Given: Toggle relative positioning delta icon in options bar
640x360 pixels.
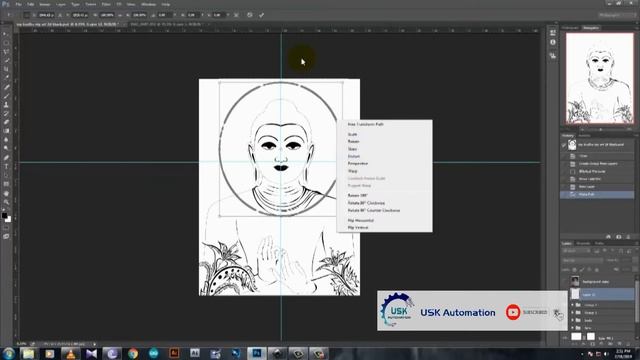Looking at the screenshot, I should pos(60,15).
